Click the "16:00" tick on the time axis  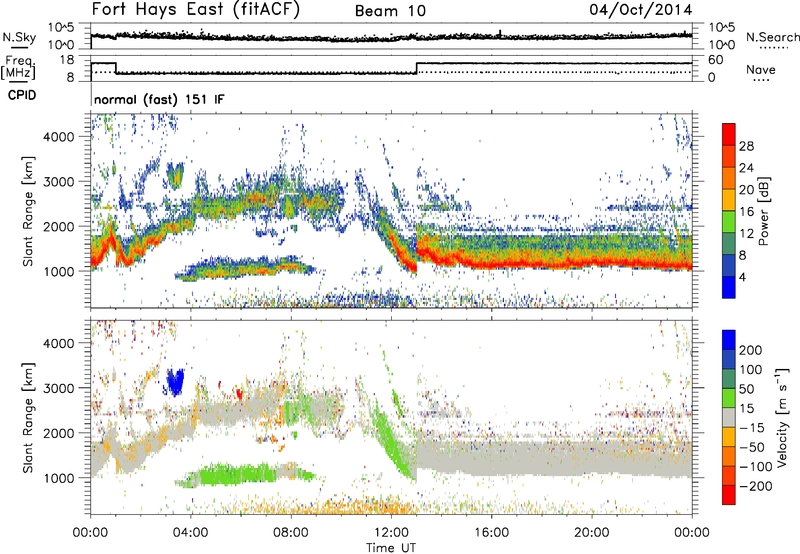[491, 533]
